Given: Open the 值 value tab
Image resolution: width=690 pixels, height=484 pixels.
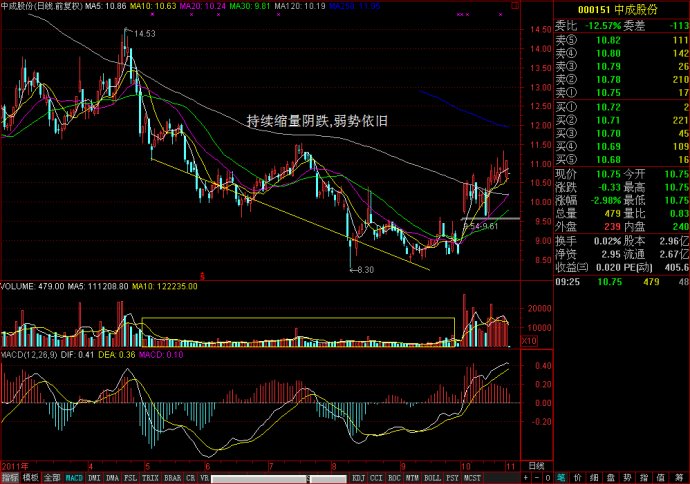Looking at the screenshot, I should click(660, 478).
